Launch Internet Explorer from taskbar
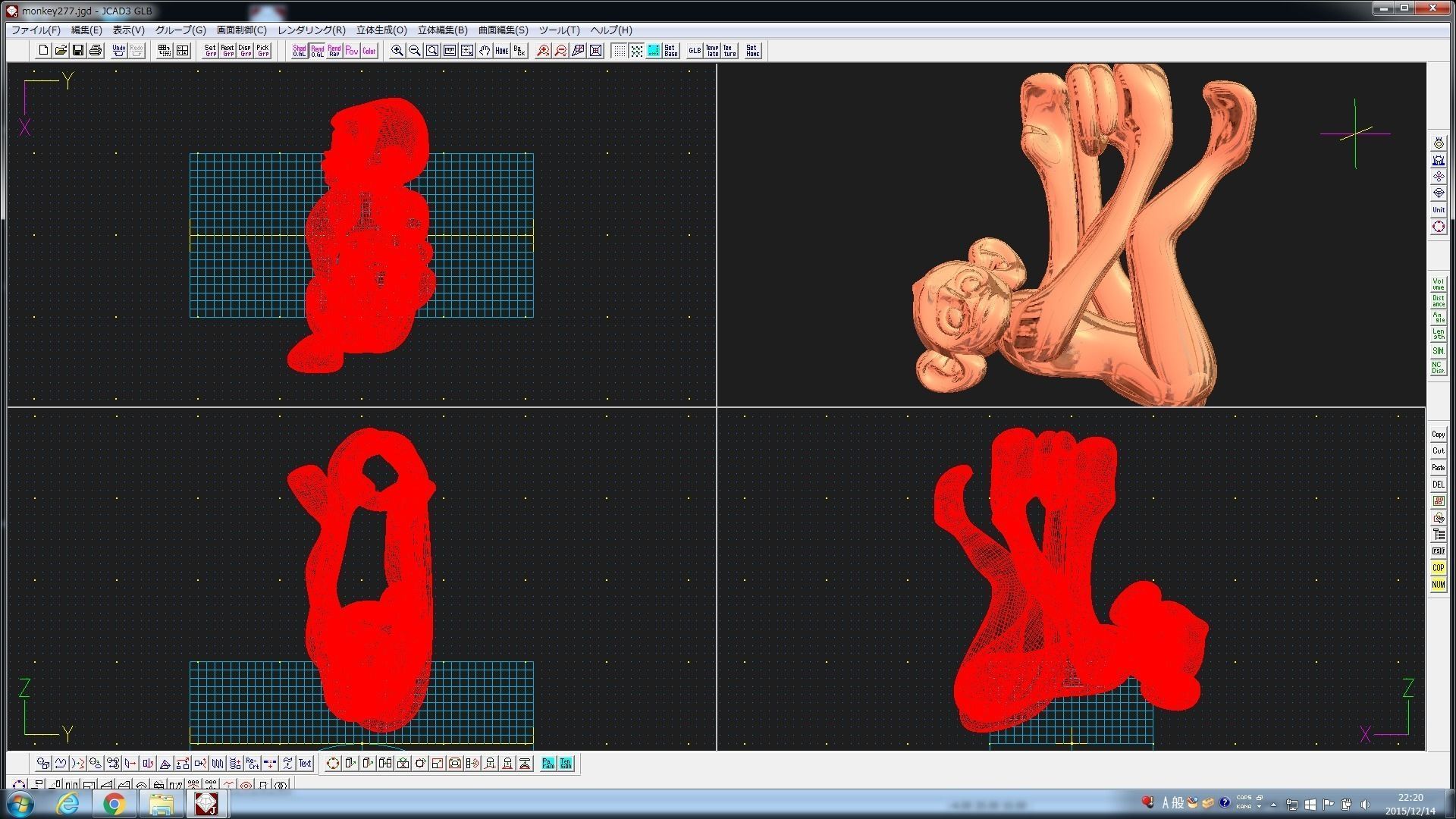The width and height of the screenshot is (1456, 819). [x=68, y=804]
